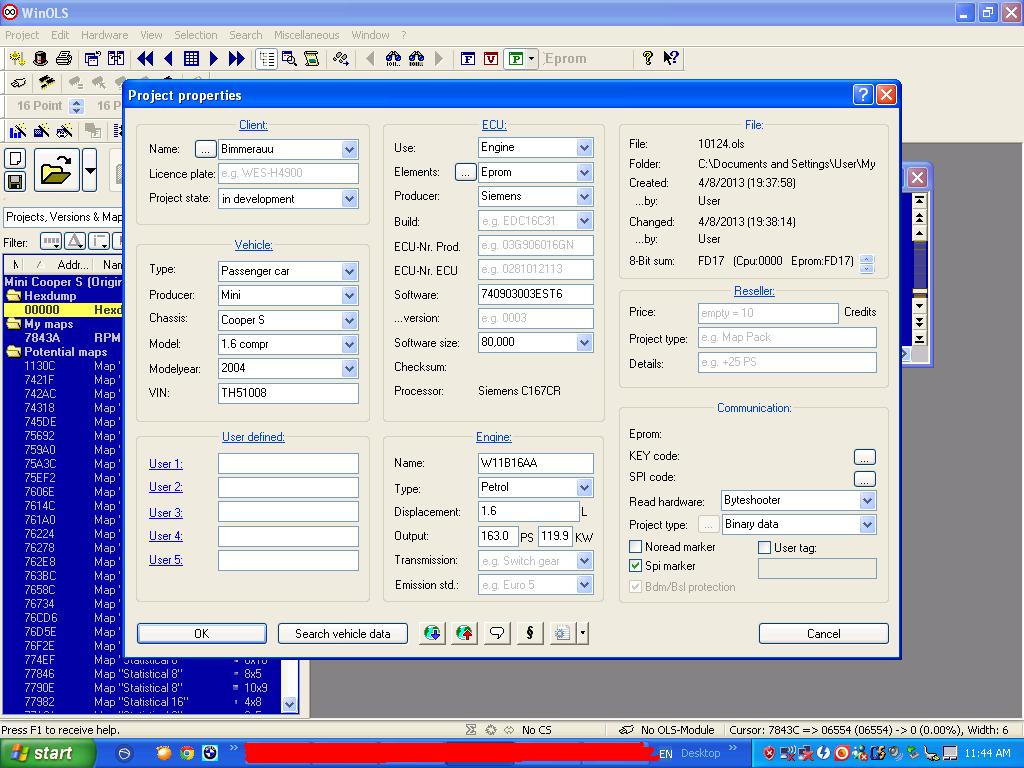This screenshot has width=1024, height=768.
Task: Open project via the folder icon
Action: point(56,171)
